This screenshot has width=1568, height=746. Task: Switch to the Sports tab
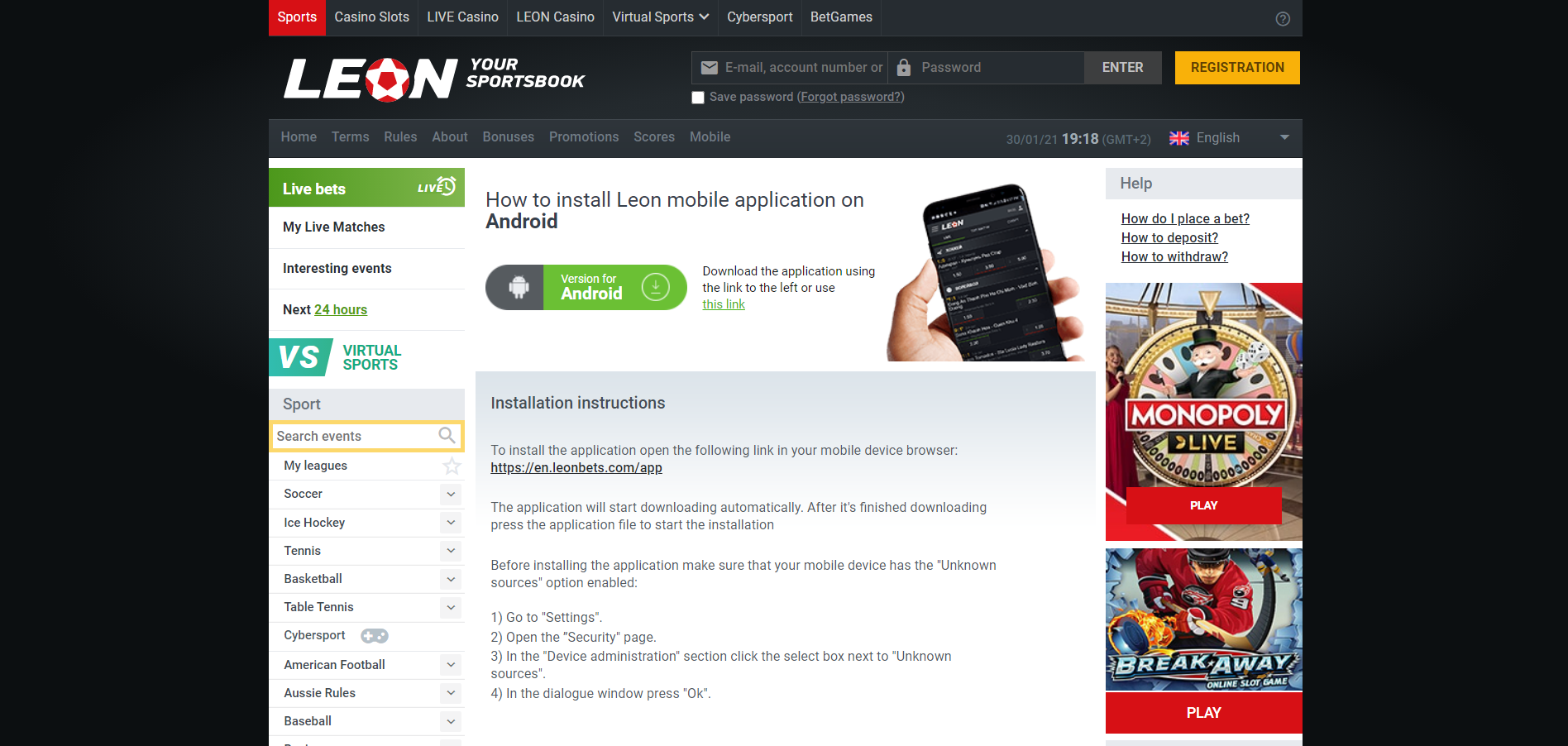[x=297, y=17]
